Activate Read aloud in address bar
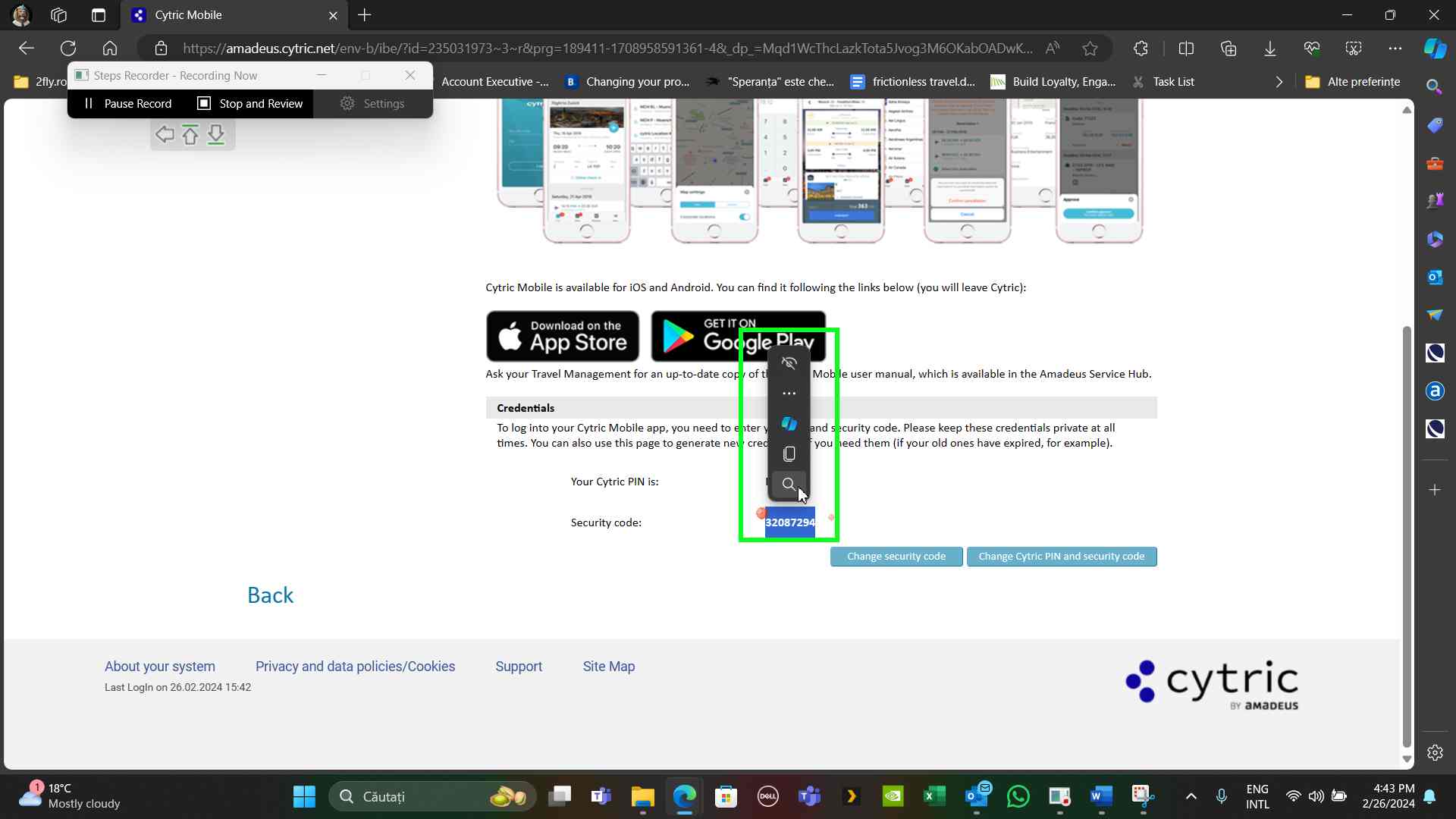Viewport: 1456px width, 819px height. pyautogui.click(x=1053, y=49)
